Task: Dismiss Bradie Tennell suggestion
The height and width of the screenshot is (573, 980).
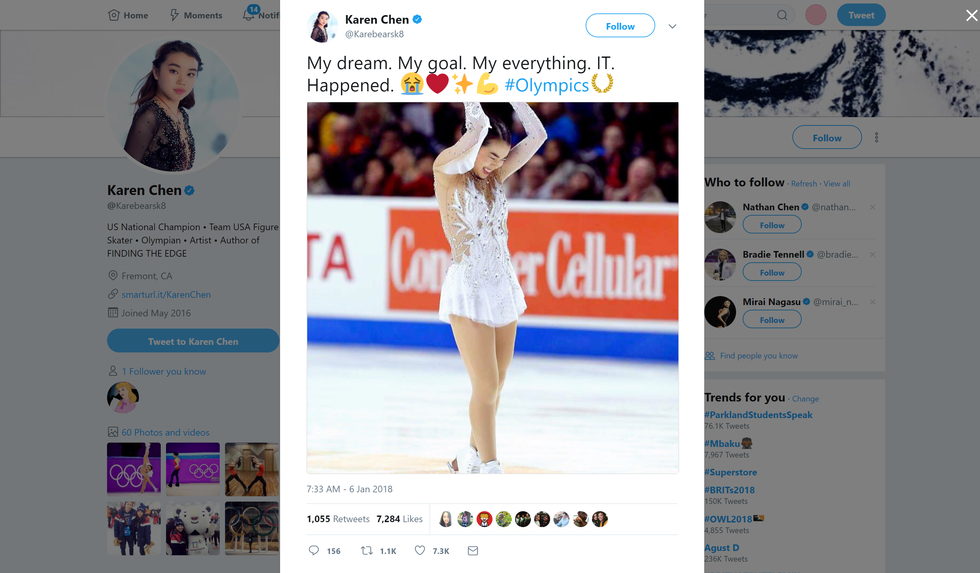Action: 872,254
